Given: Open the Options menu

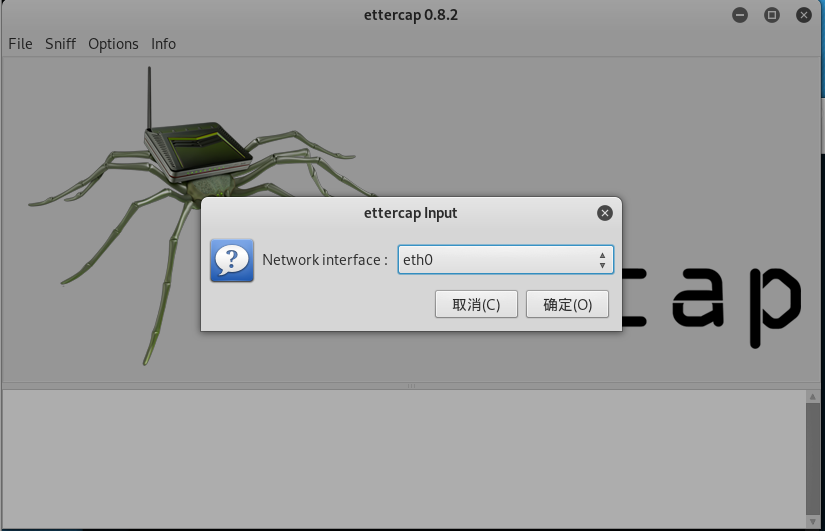Looking at the screenshot, I should (x=113, y=44).
